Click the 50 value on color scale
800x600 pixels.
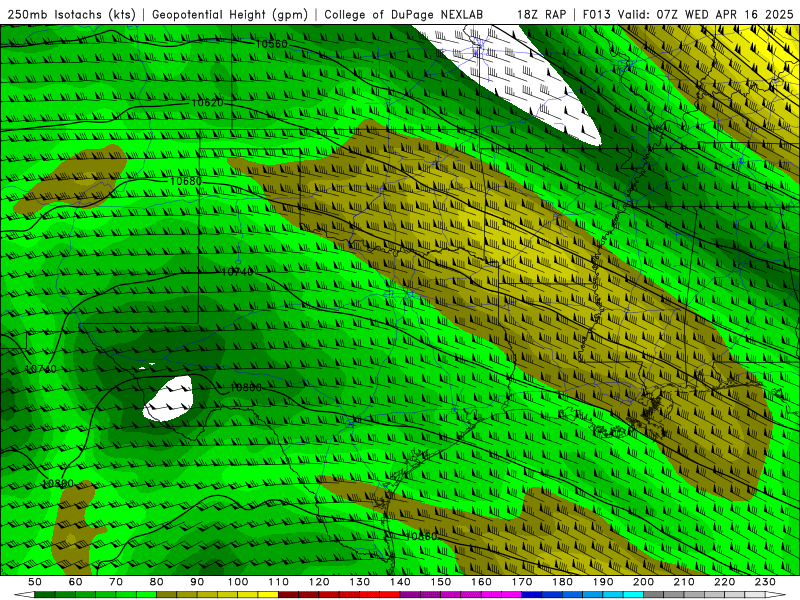[35, 582]
